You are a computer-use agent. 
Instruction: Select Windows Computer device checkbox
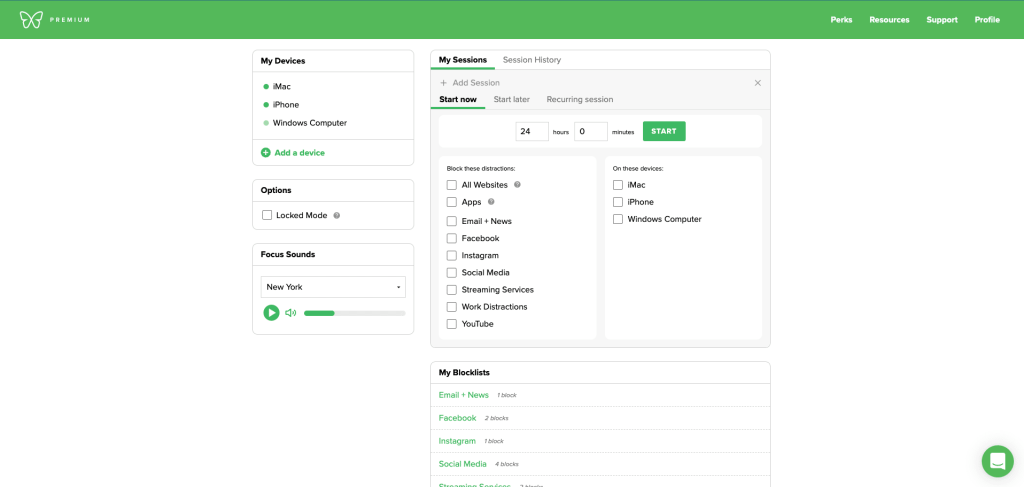618,219
